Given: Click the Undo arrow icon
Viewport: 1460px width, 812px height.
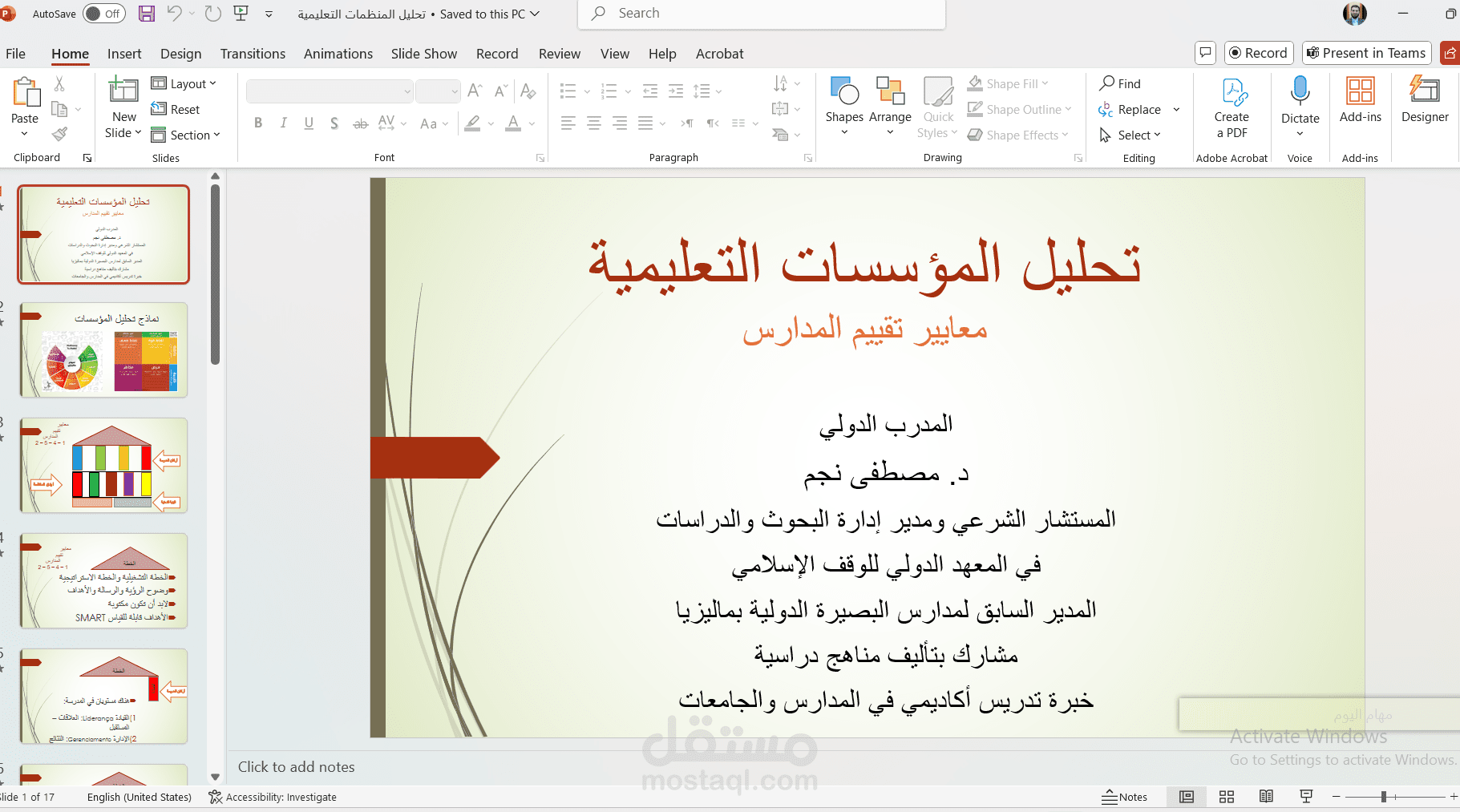Looking at the screenshot, I should (174, 13).
